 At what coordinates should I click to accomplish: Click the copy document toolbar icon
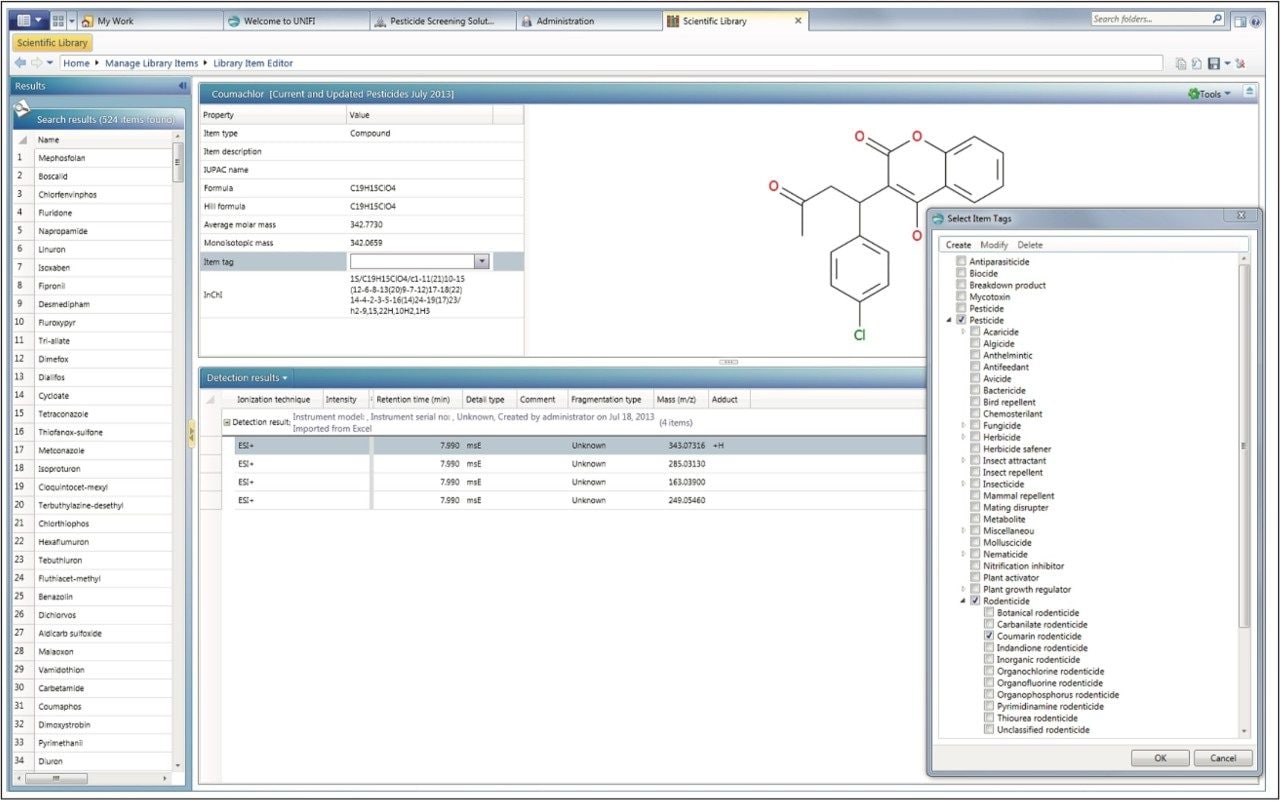pos(1181,64)
